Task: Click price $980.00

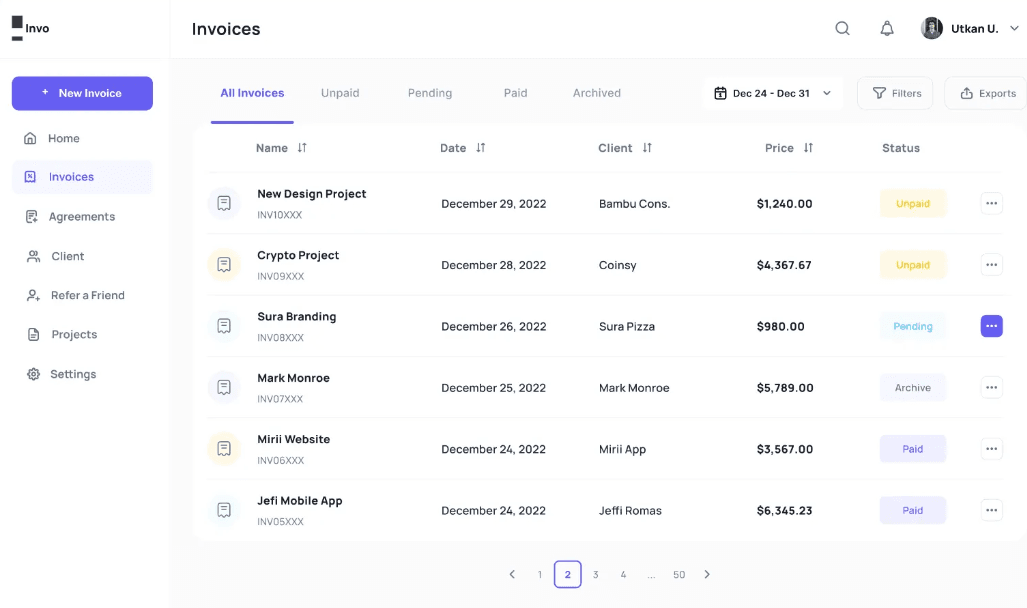Action: point(781,326)
